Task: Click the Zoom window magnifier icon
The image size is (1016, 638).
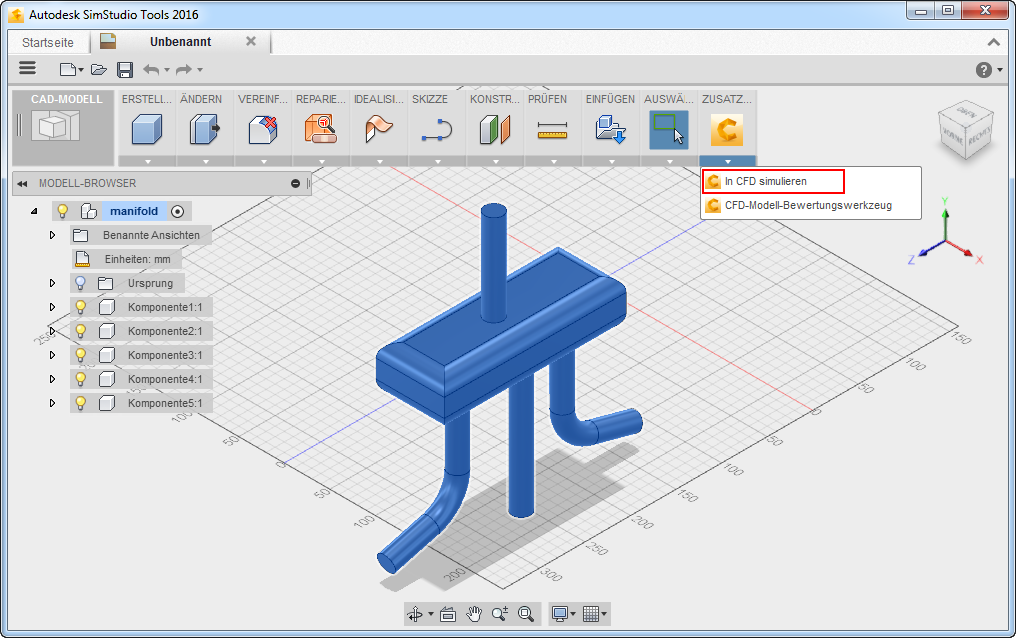Action: pyautogui.click(x=526, y=613)
